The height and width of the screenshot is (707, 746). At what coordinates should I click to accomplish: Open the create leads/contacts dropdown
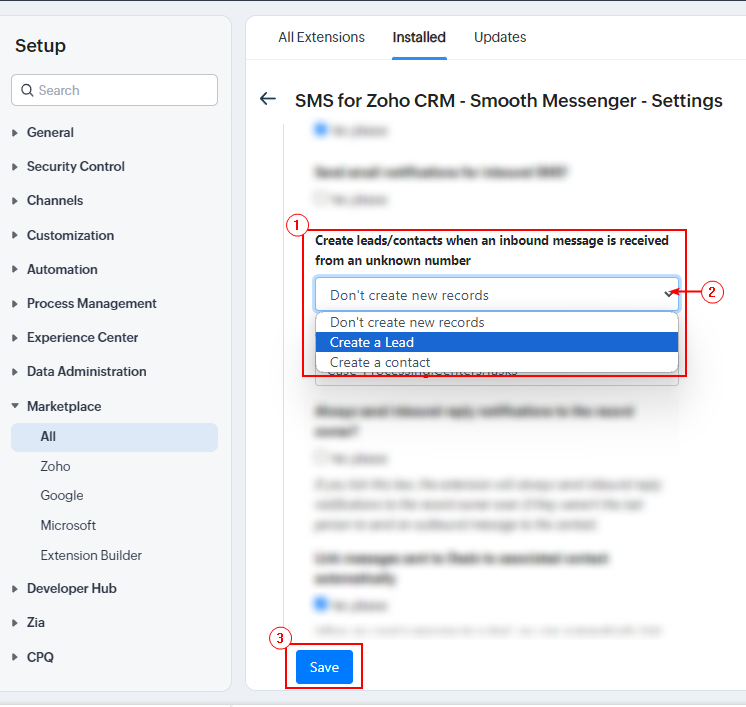click(x=497, y=295)
